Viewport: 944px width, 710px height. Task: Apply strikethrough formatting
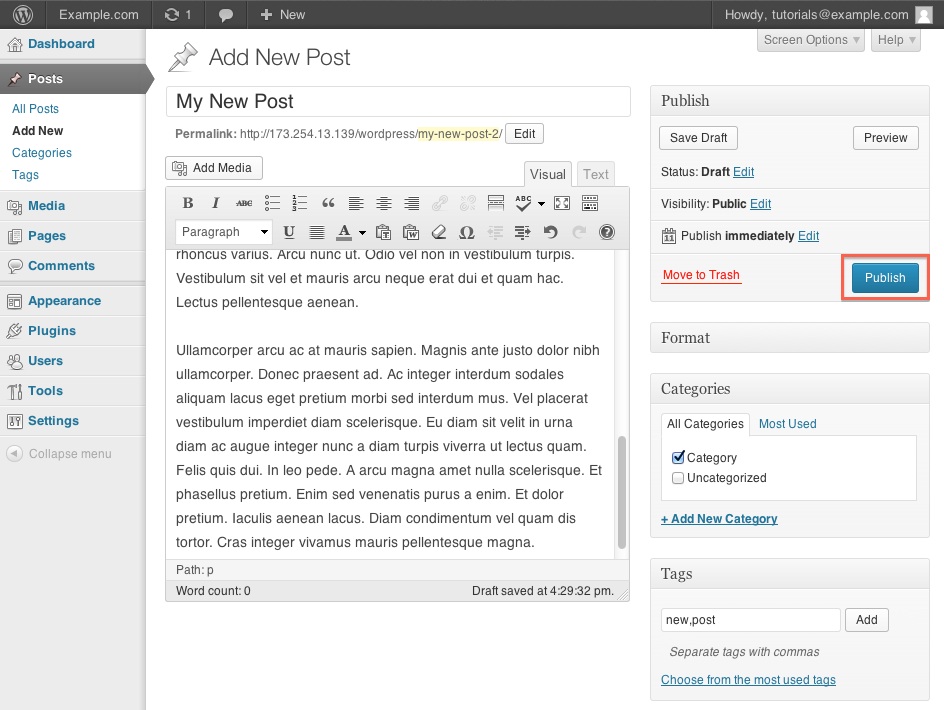pos(243,203)
